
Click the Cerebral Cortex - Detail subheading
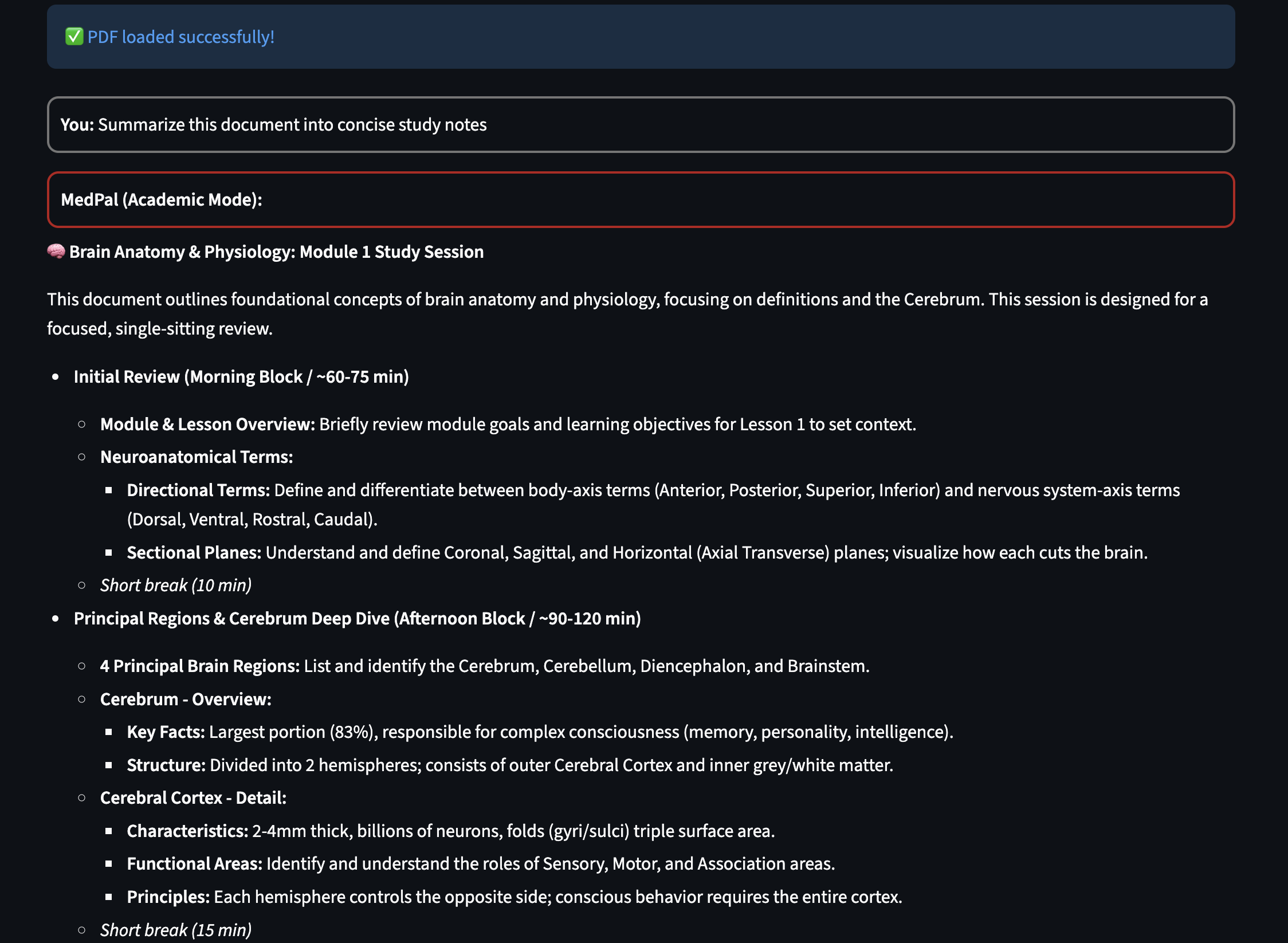193,797
